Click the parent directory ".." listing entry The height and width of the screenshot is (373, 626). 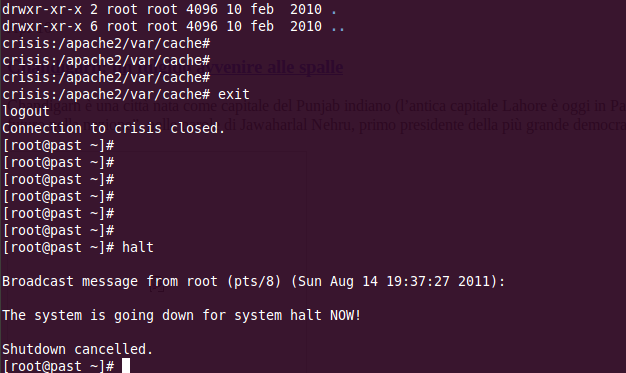coord(174,26)
